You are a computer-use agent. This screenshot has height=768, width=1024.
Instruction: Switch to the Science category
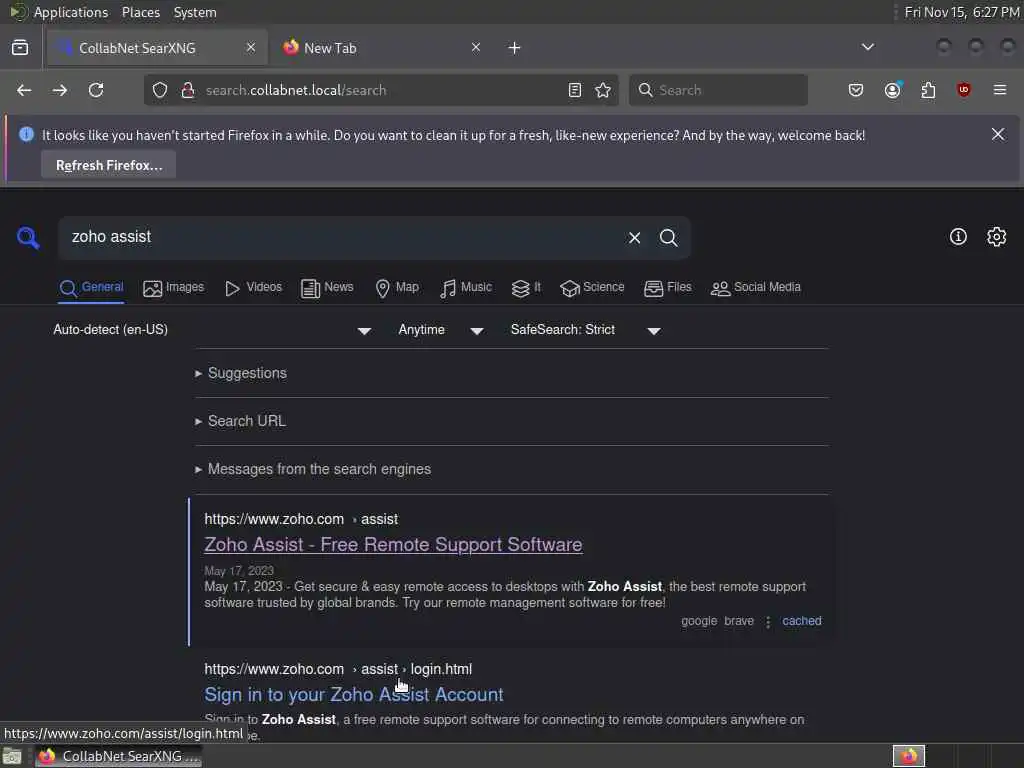pos(592,287)
